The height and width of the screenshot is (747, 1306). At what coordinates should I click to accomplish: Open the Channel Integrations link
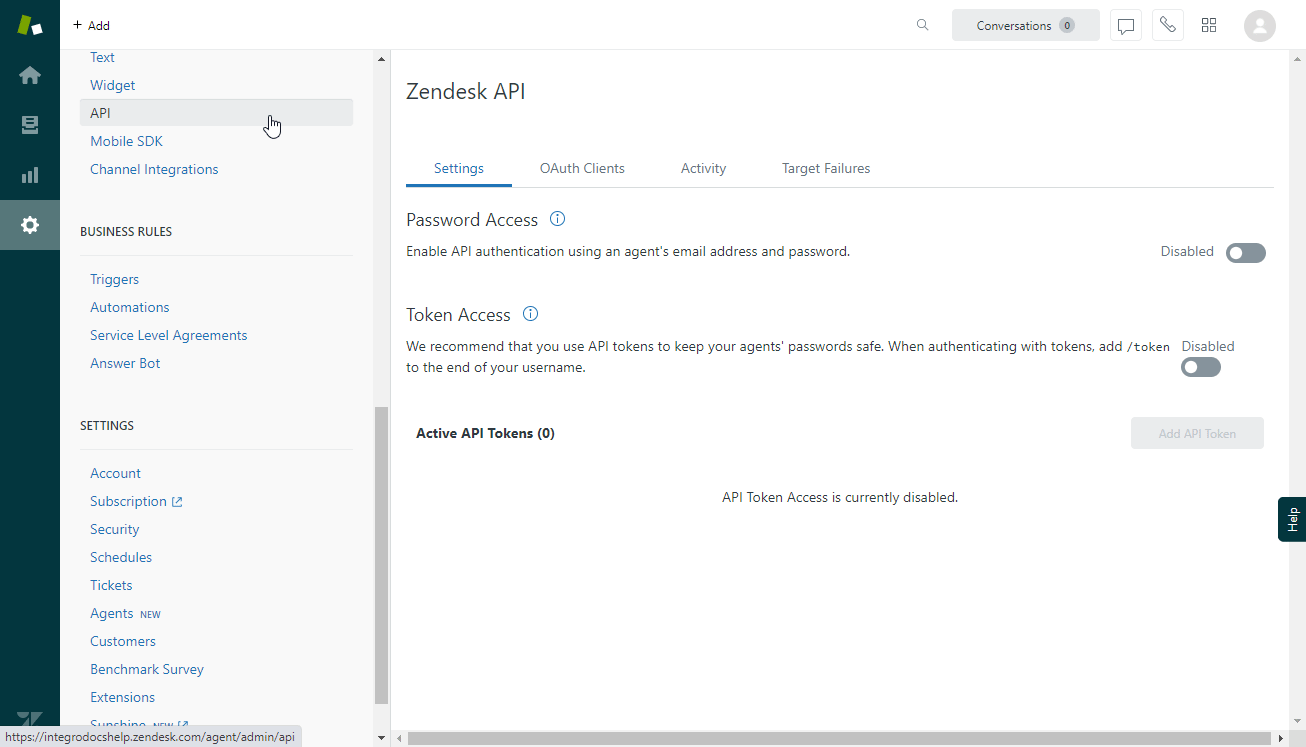coord(154,170)
